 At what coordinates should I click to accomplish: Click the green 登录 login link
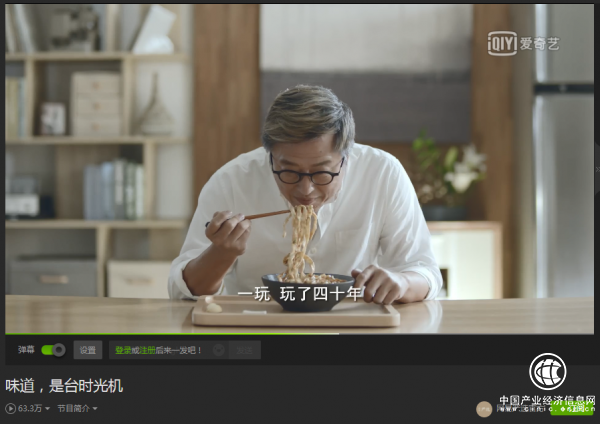point(123,350)
